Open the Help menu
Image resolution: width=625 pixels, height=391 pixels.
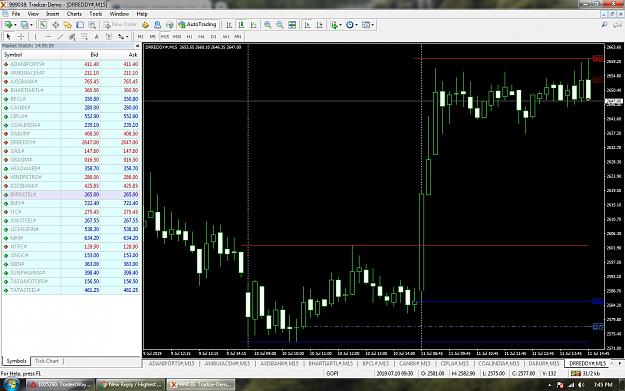142,14
